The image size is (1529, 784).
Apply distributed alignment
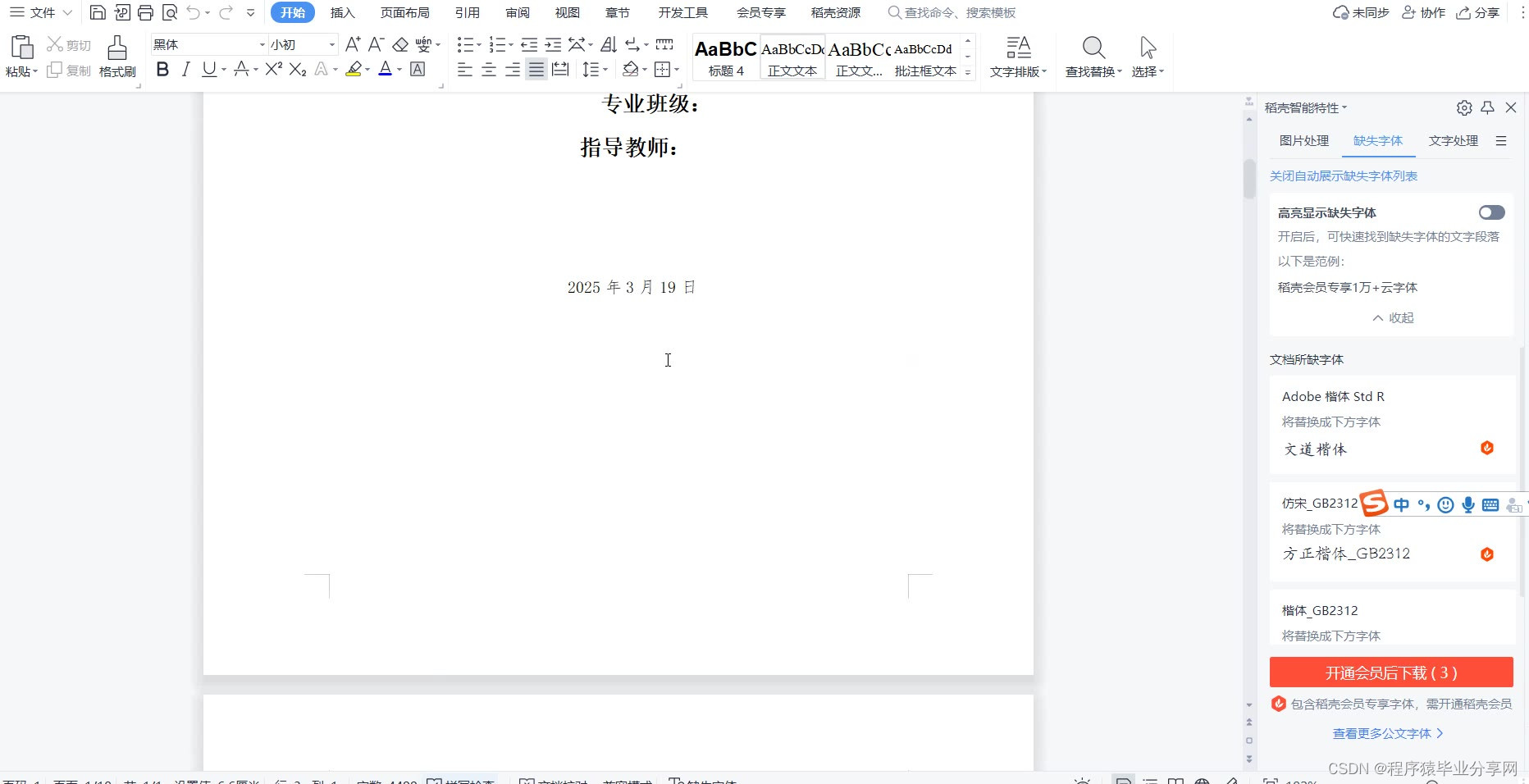[560, 70]
